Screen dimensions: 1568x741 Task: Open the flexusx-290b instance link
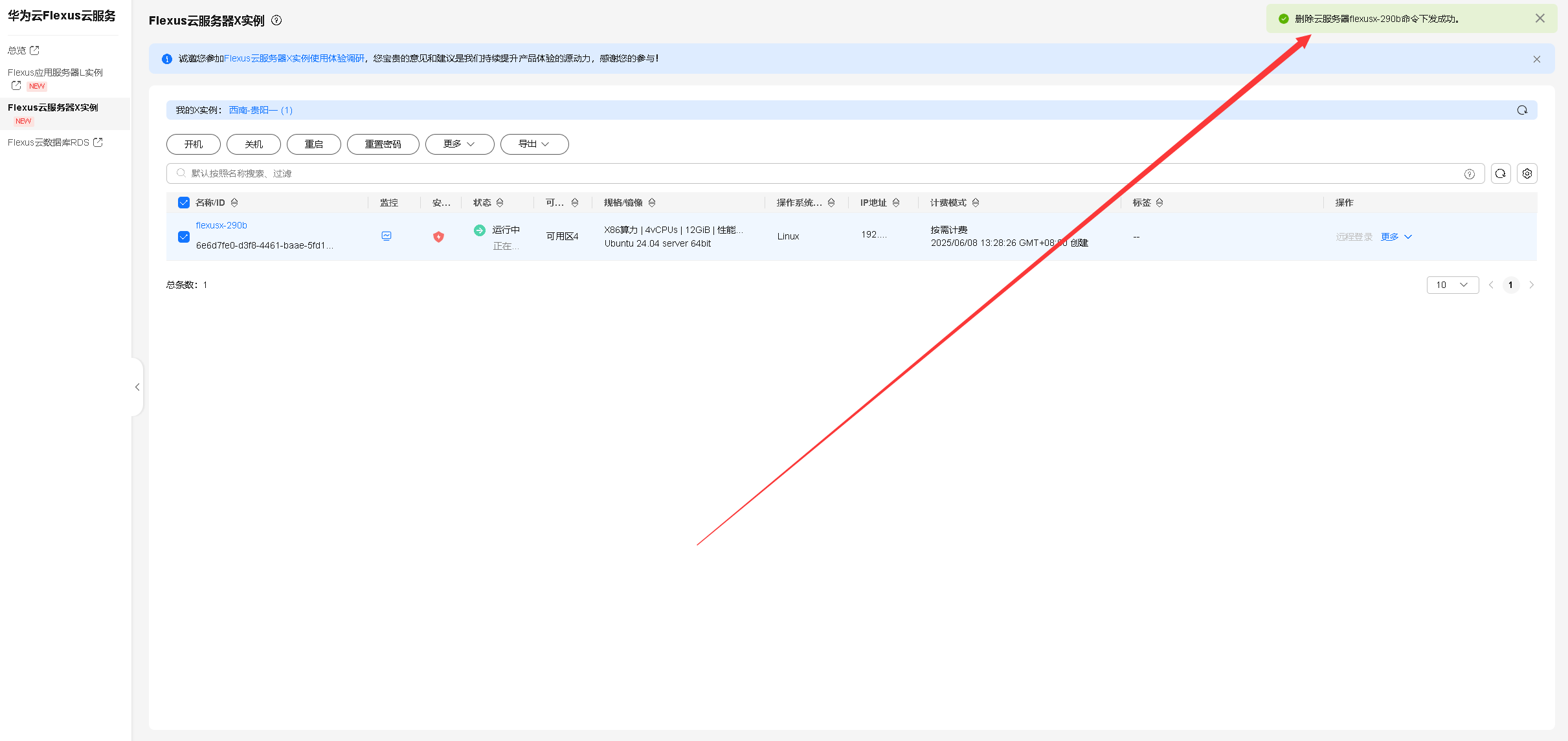click(x=221, y=225)
